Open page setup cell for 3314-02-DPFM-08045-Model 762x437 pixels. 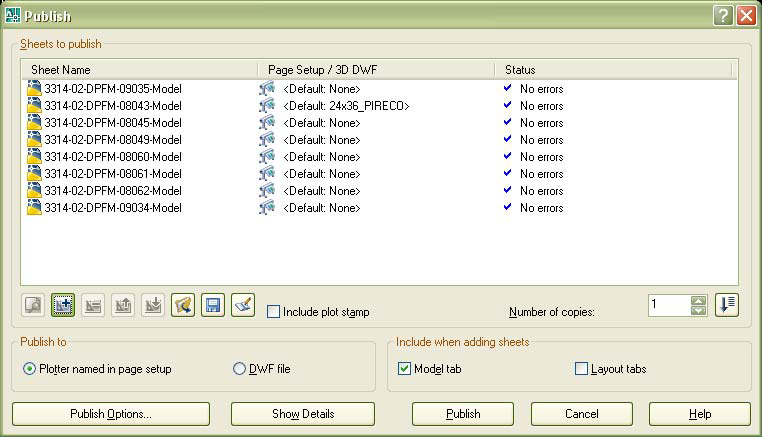pyautogui.click(x=322, y=122)
